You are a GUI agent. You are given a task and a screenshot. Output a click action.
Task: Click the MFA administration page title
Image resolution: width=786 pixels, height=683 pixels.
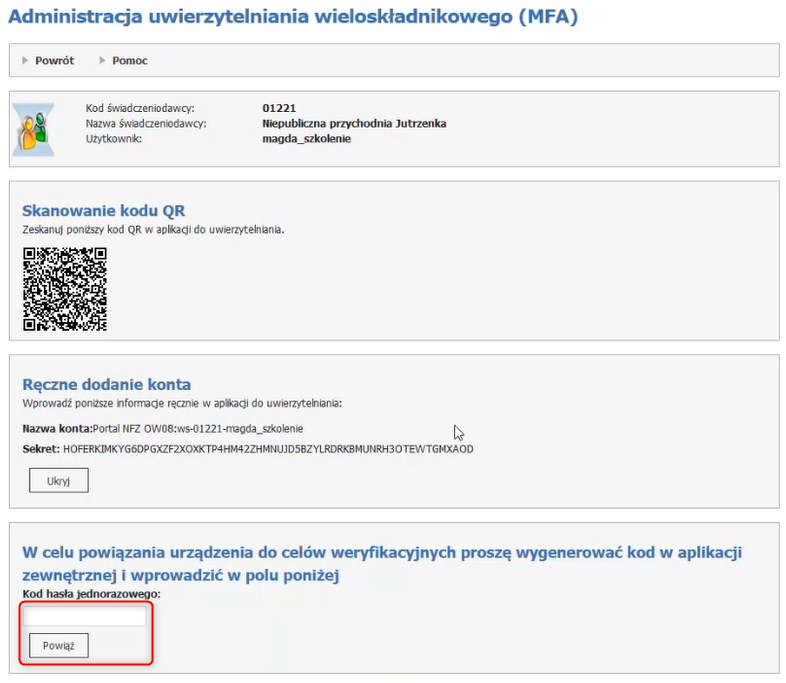[292, 17]
